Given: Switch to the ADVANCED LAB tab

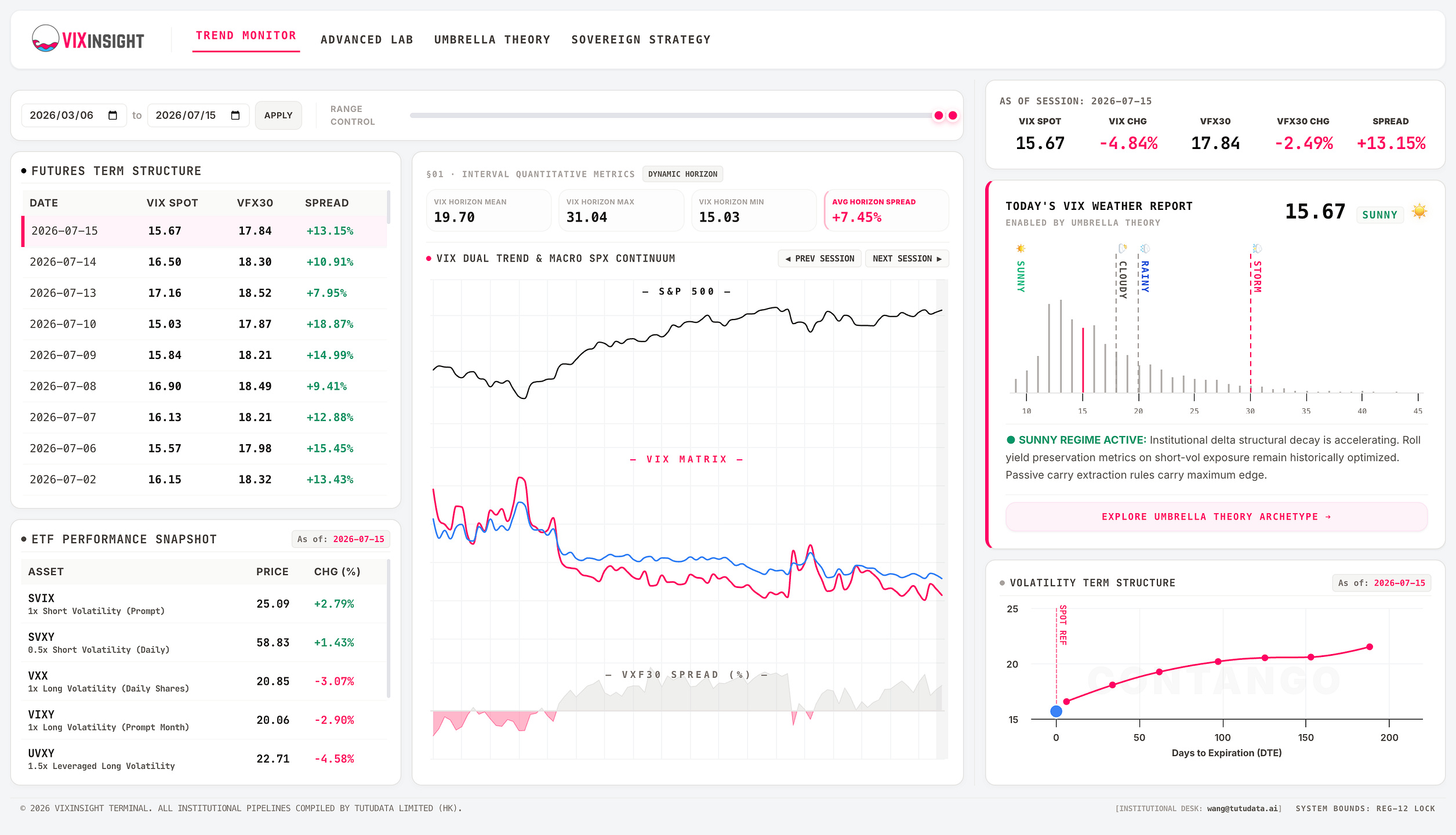Looking at the screenshot, I should (366, 39).
